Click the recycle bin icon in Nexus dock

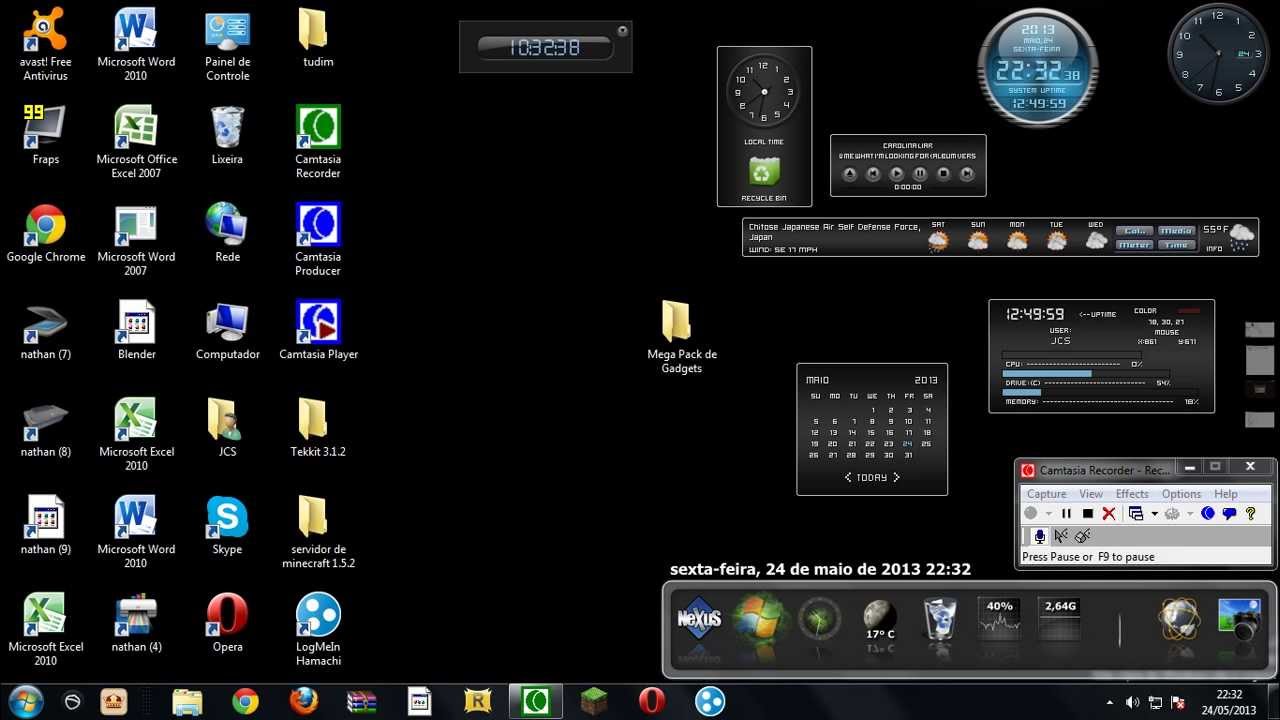940,620
